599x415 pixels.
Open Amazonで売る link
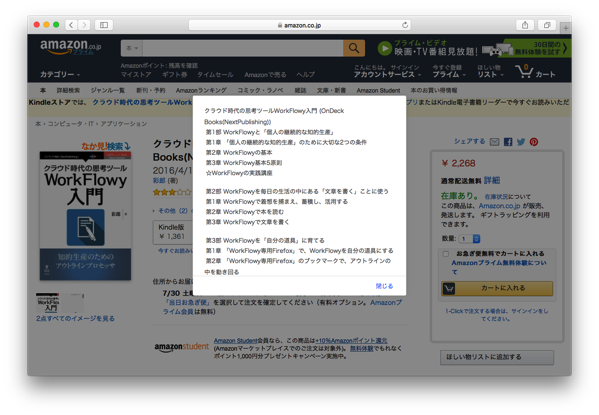265,75
